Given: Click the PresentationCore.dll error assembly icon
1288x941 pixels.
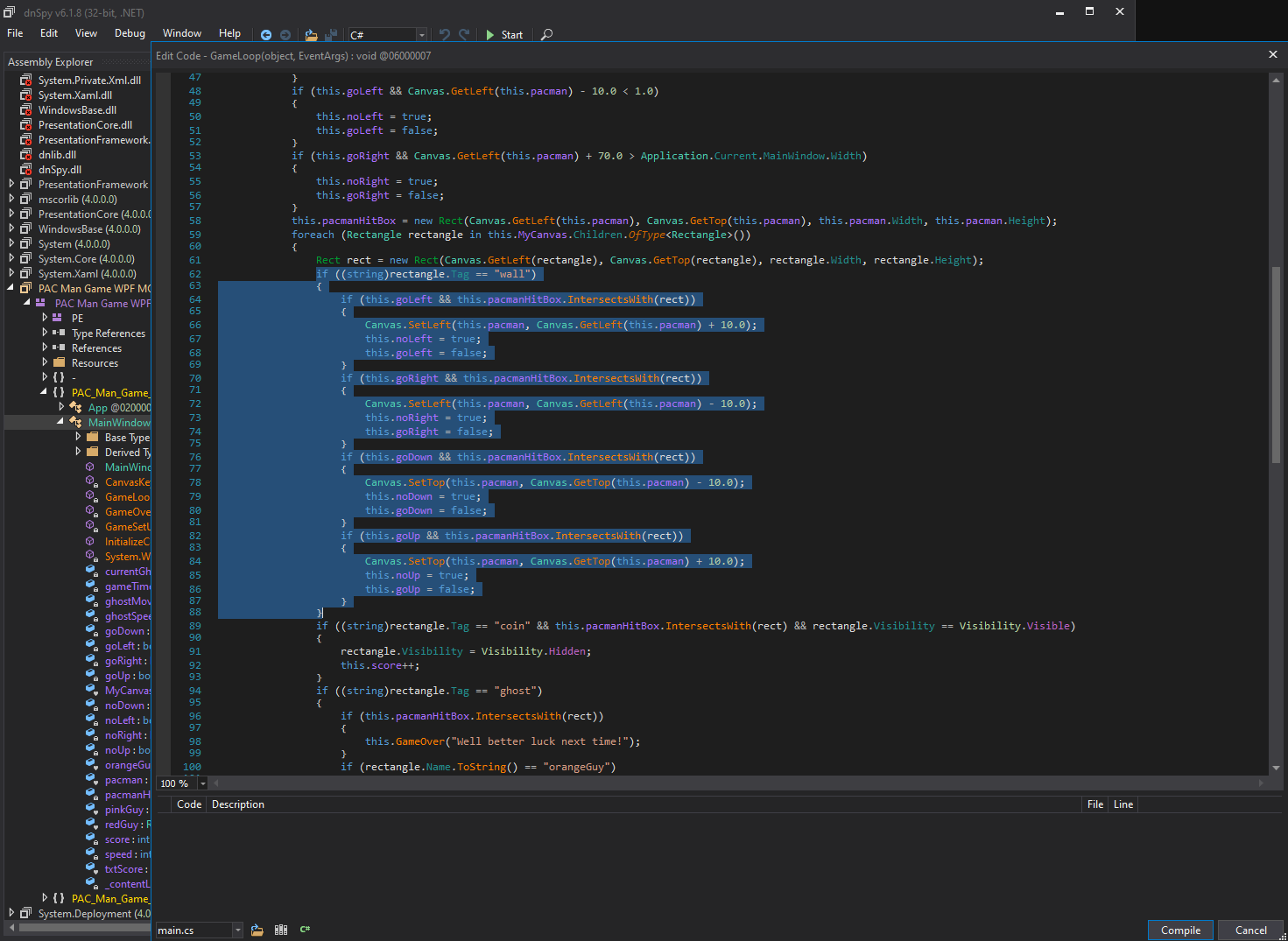Looking at the screenshot, I should pos(26,124).
